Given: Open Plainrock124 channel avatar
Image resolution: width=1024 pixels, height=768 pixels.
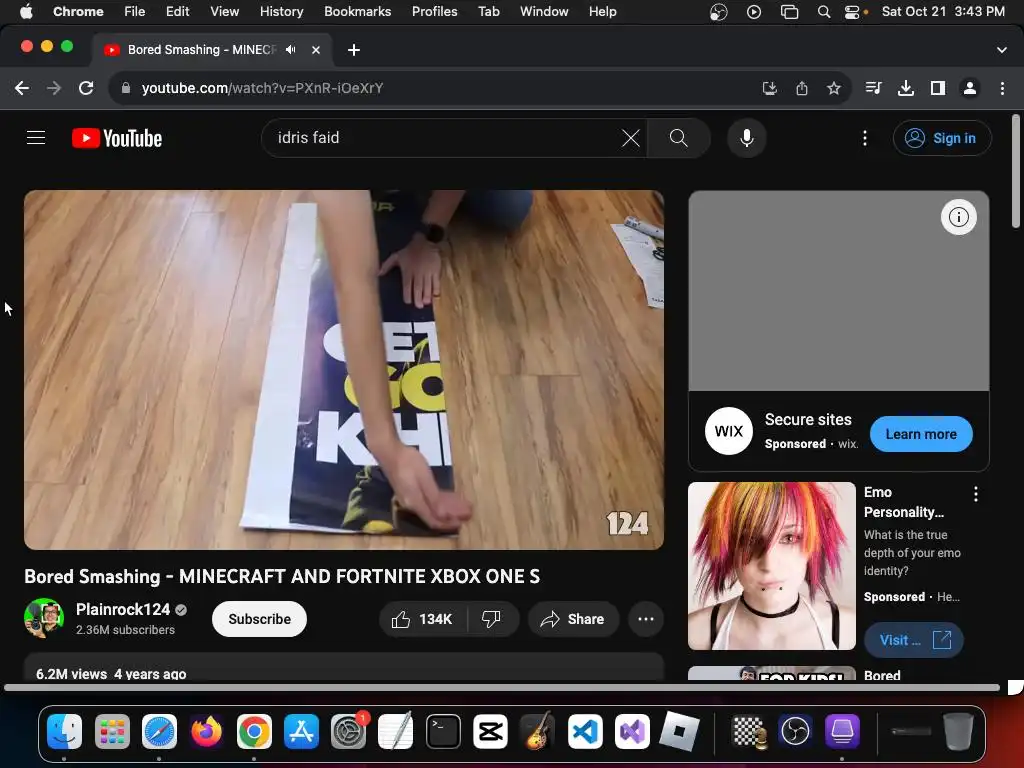Looking at the screenshot, I should point(44,618).
